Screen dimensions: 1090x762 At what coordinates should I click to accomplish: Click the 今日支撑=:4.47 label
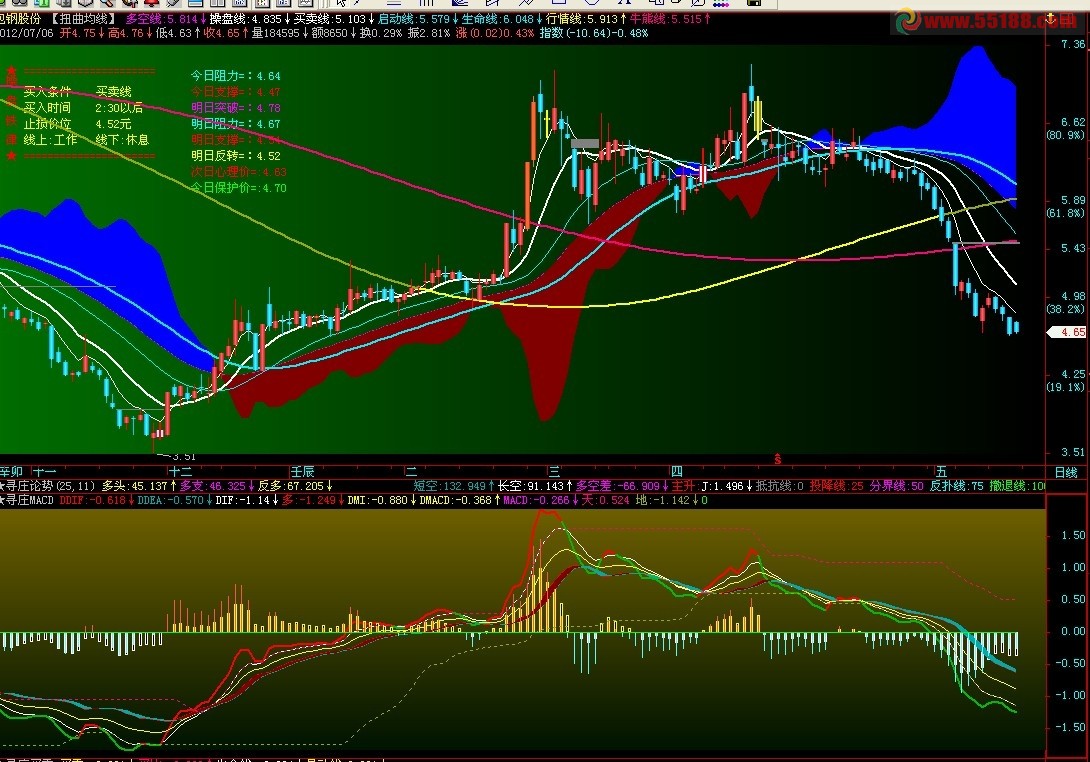pyautogui.click(x=236, y=92)
